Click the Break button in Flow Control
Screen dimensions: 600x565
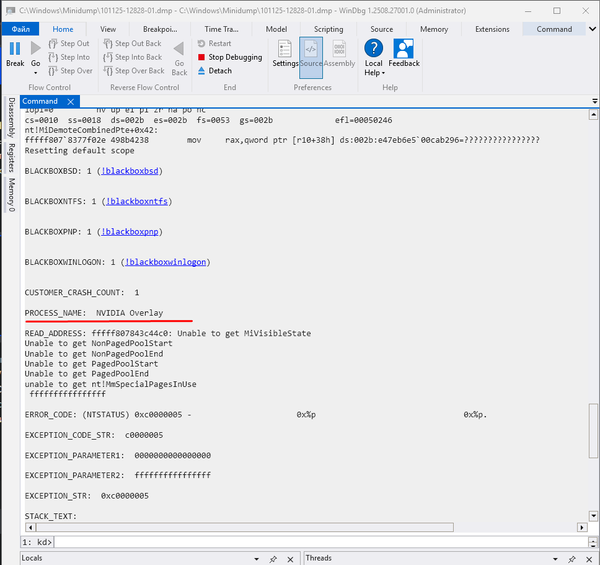point(15,55)
